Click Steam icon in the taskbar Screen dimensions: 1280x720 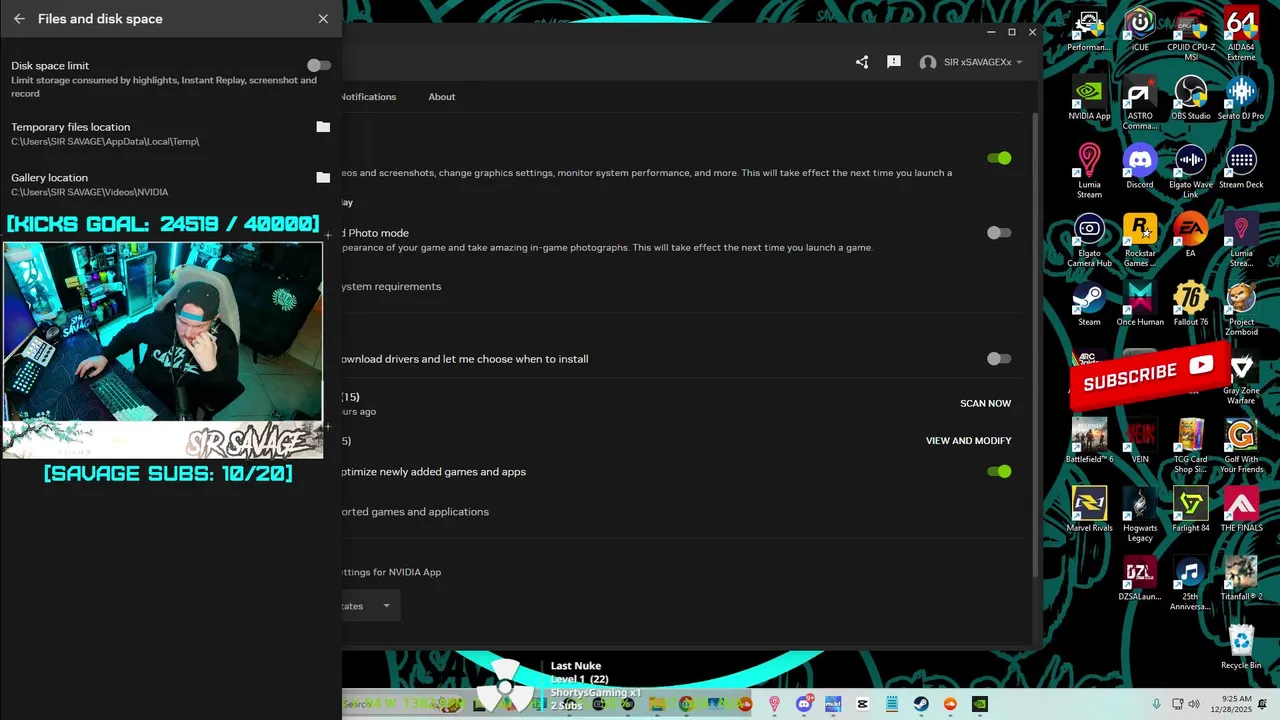pyautogui.click(x=921, y=704)
